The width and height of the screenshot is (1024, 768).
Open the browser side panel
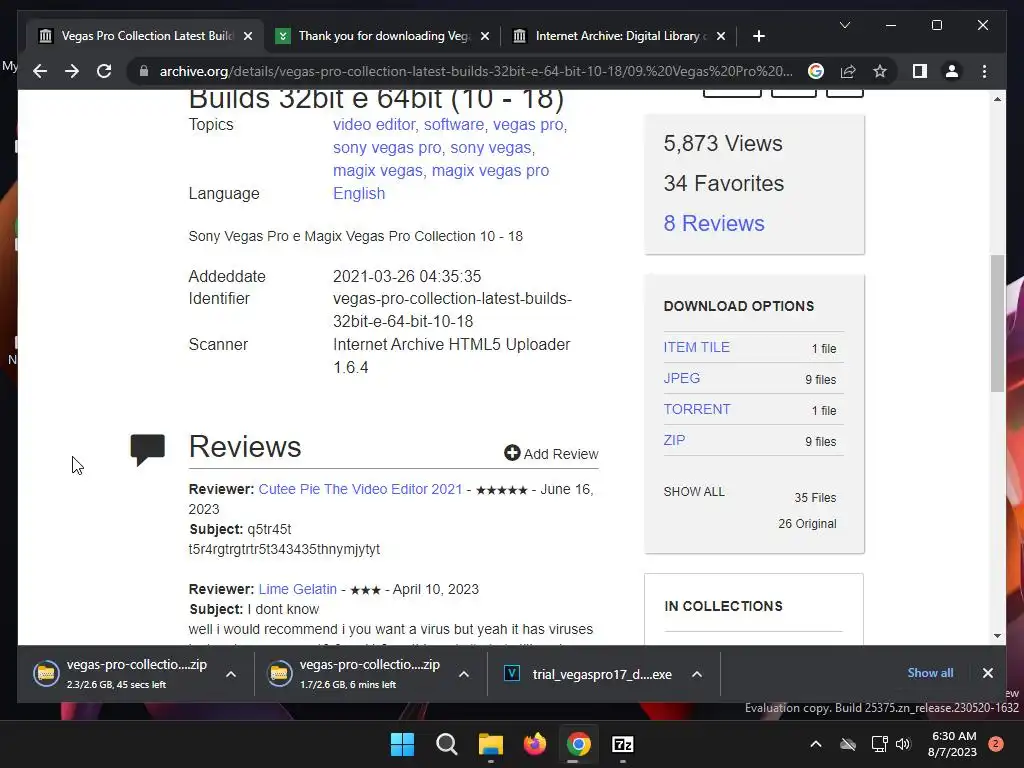click(x=920, y=71)
